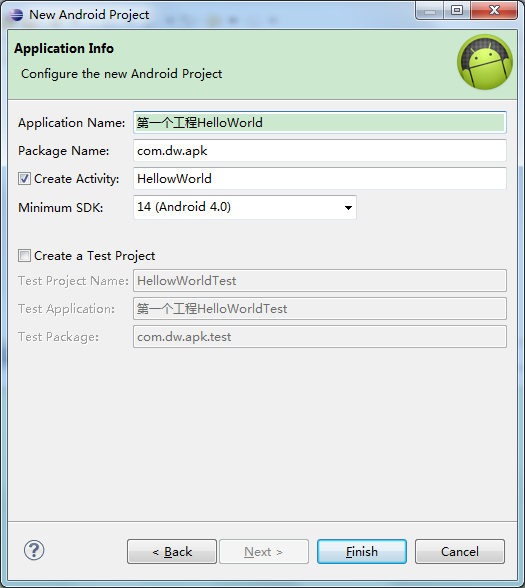The height and width of the screenshot is (588, 525).
Task: Click the help question mark icon
Action: [x=34, y=550]
